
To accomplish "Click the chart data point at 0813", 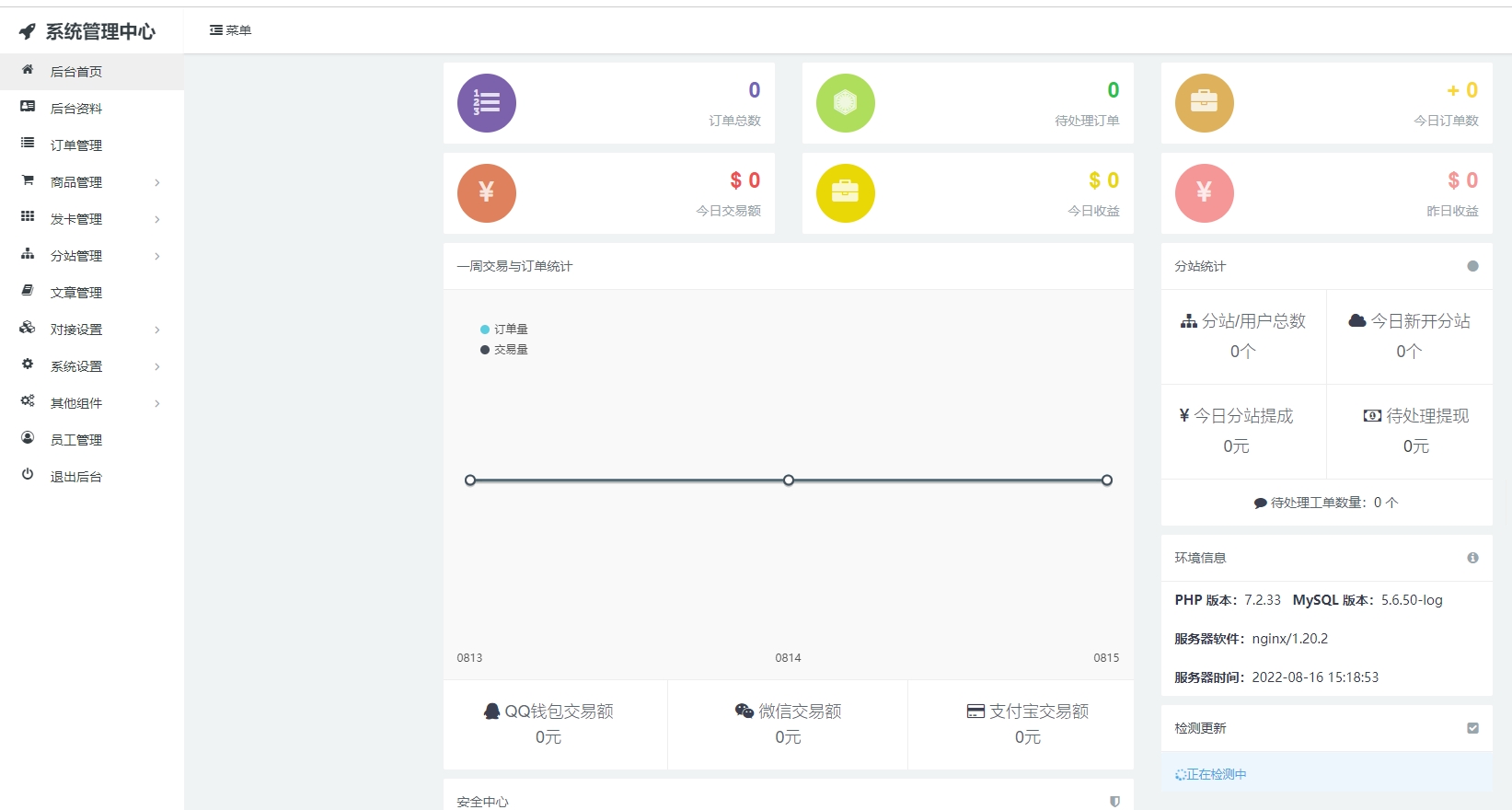I will click(470, 480).
